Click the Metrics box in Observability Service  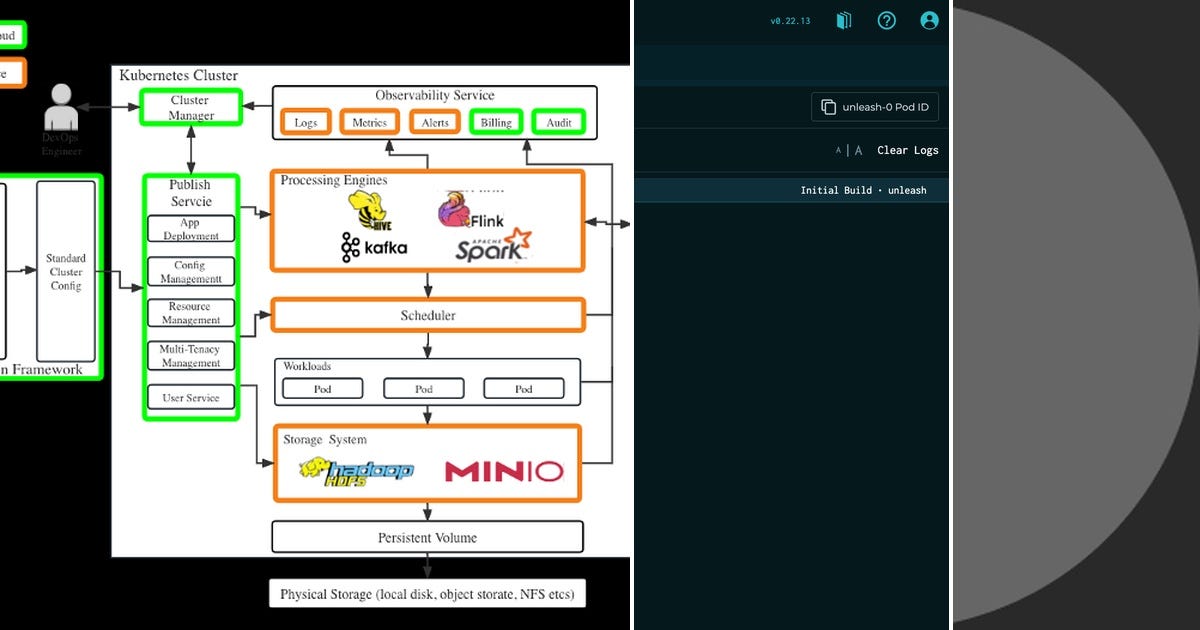coord(369,122)
